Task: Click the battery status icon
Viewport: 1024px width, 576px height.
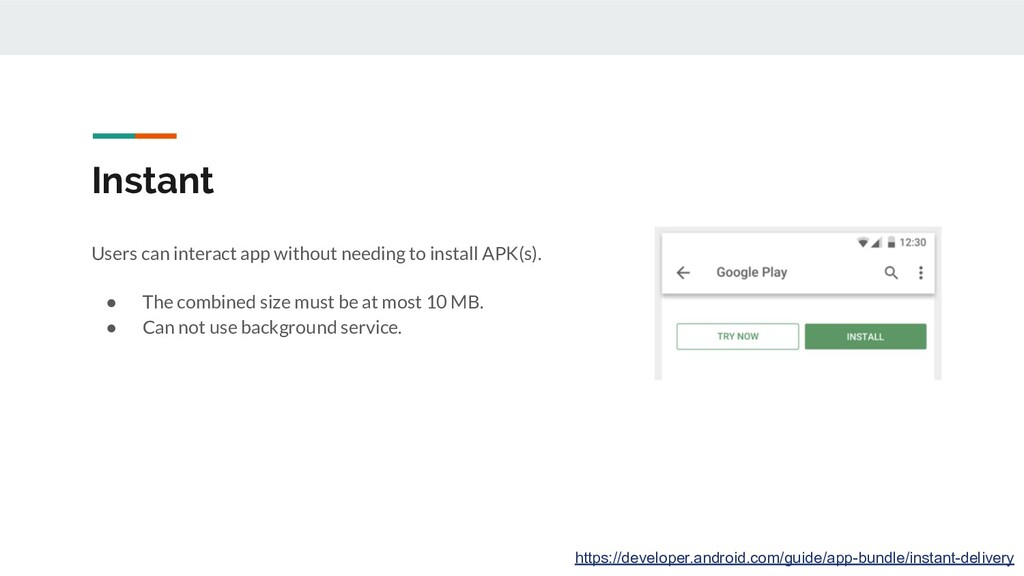Action: click(x=890, y=242)
